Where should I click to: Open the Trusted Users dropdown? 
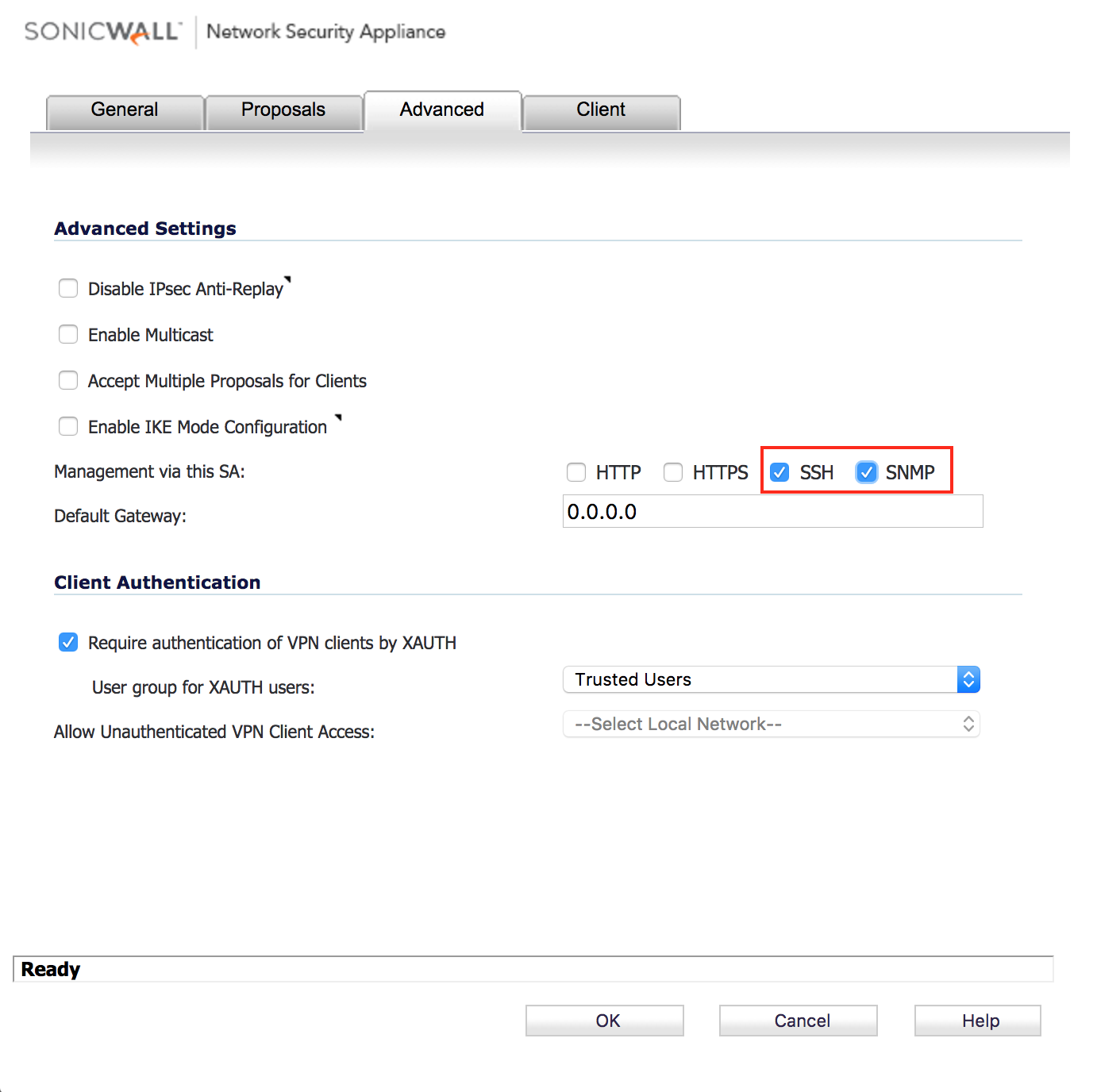tap(770, 679)
